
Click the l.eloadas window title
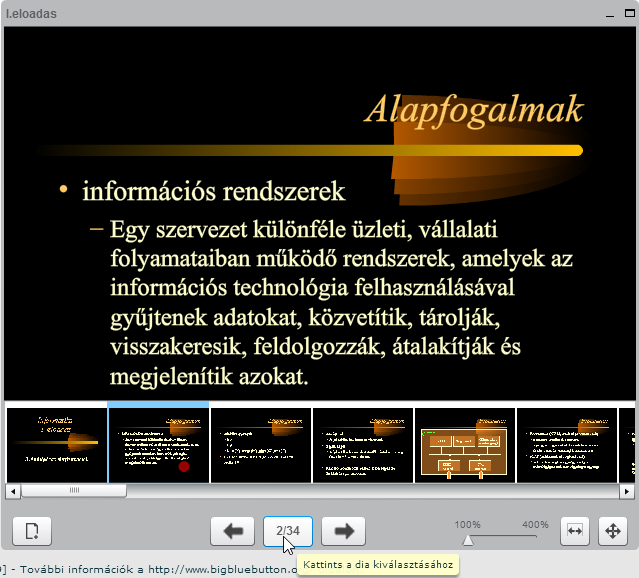point(31,14)
